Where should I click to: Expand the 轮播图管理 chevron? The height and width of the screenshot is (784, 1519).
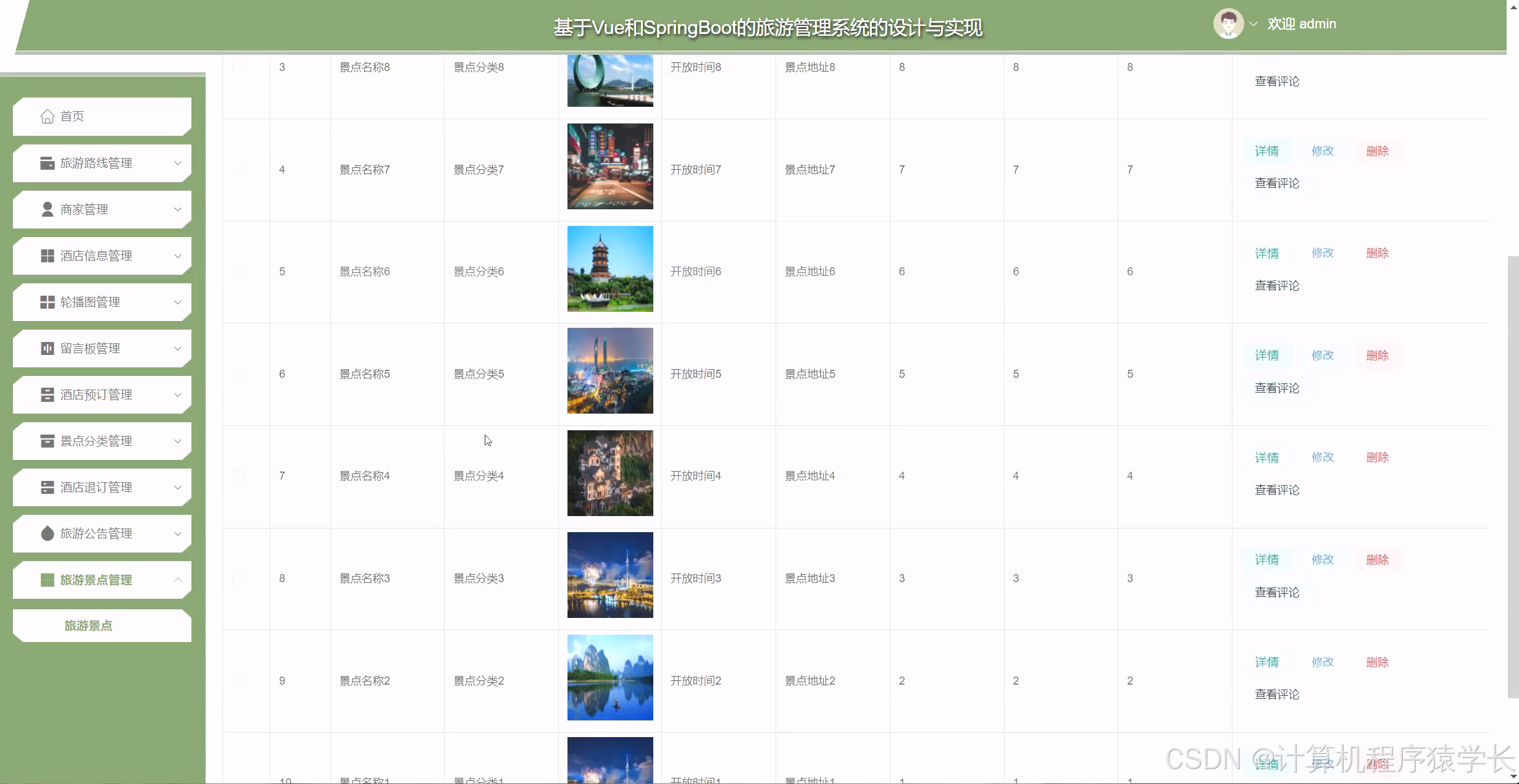[178, 302]
